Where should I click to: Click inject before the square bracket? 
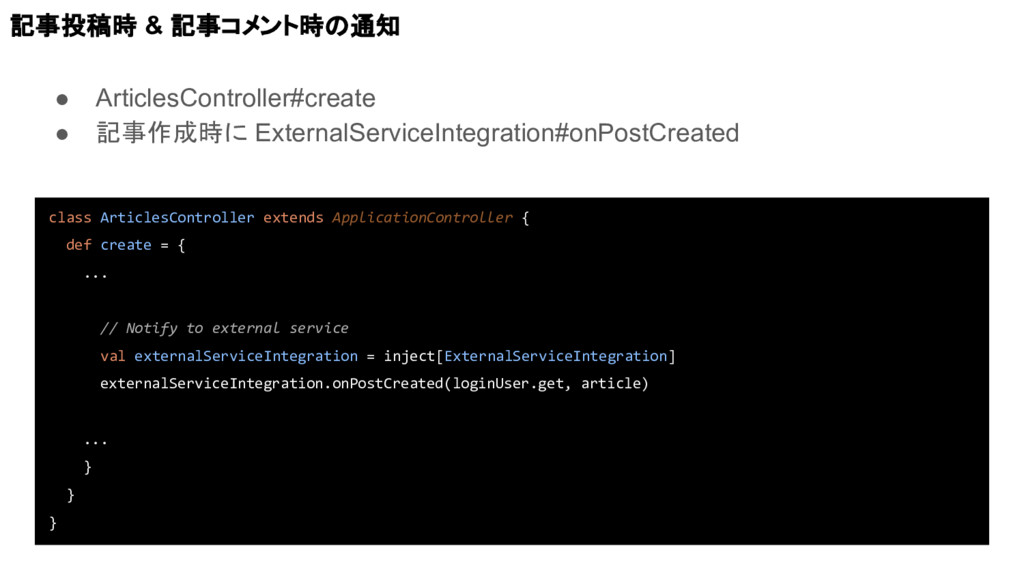pos(409,356)
